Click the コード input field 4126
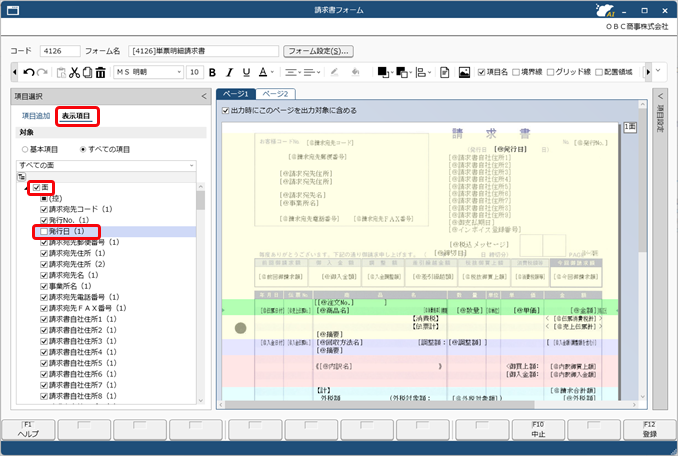Image resolution: width=678 pixels, height=456 pixels. coord(60,51)
